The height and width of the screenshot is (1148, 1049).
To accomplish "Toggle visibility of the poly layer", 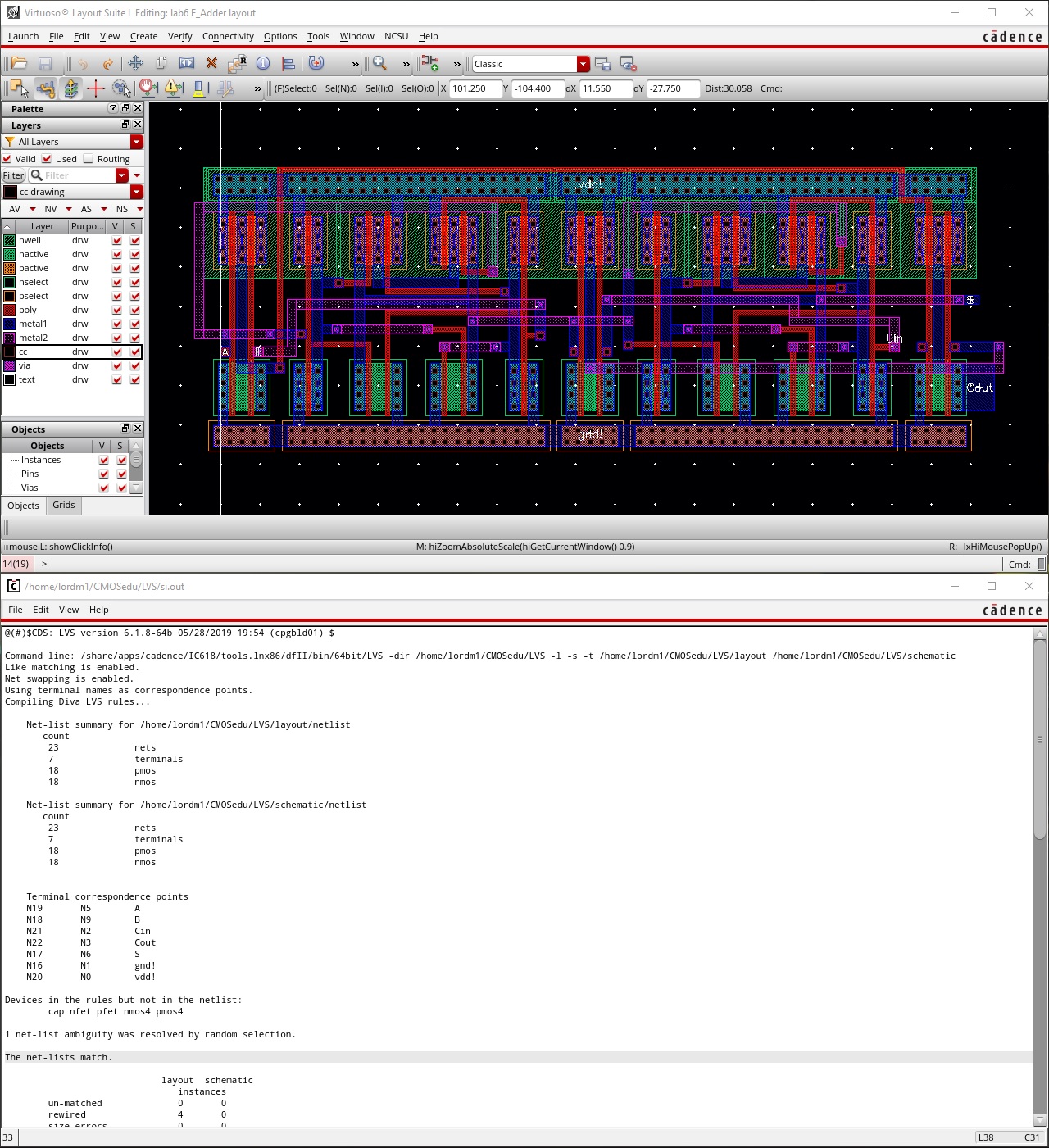I will (117, 311).
